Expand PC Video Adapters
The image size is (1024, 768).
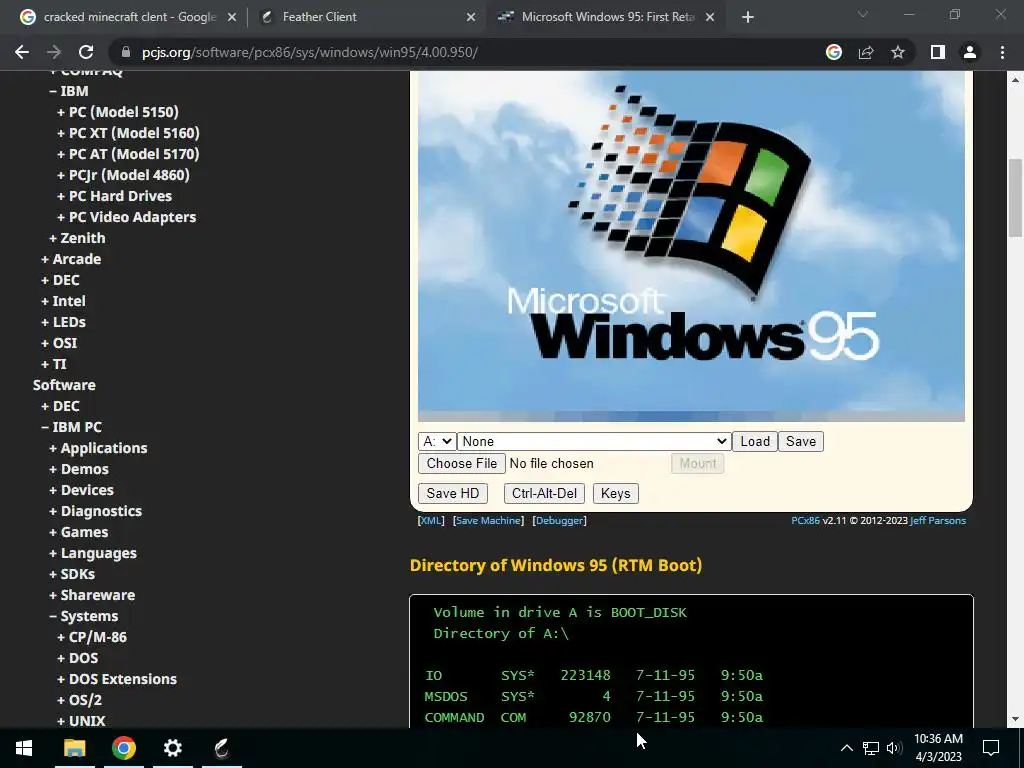[127, 217]
